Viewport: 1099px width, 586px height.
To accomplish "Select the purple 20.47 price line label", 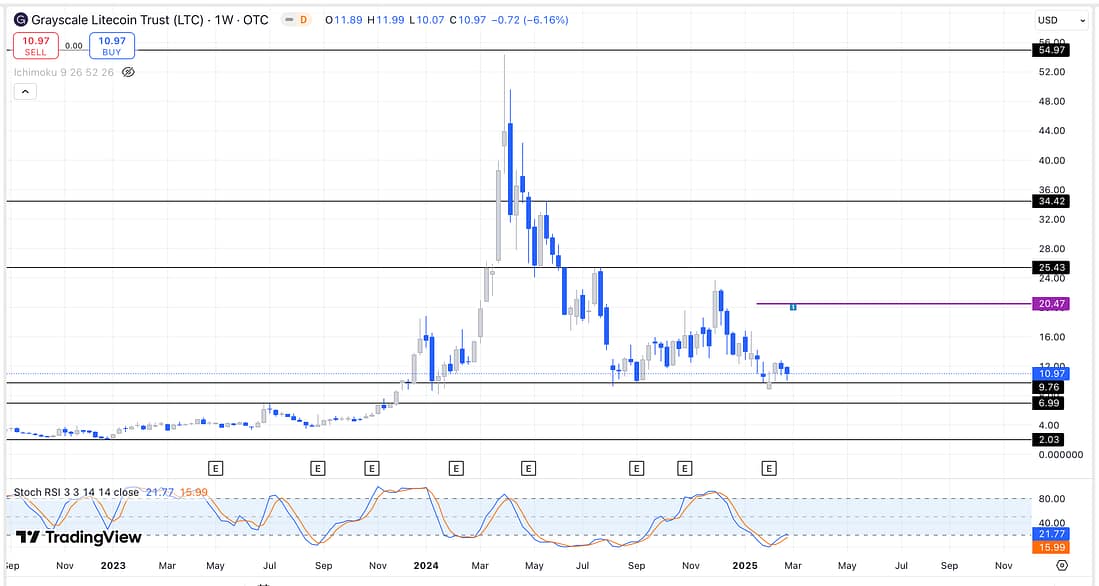I will (x=1048, y=304).
